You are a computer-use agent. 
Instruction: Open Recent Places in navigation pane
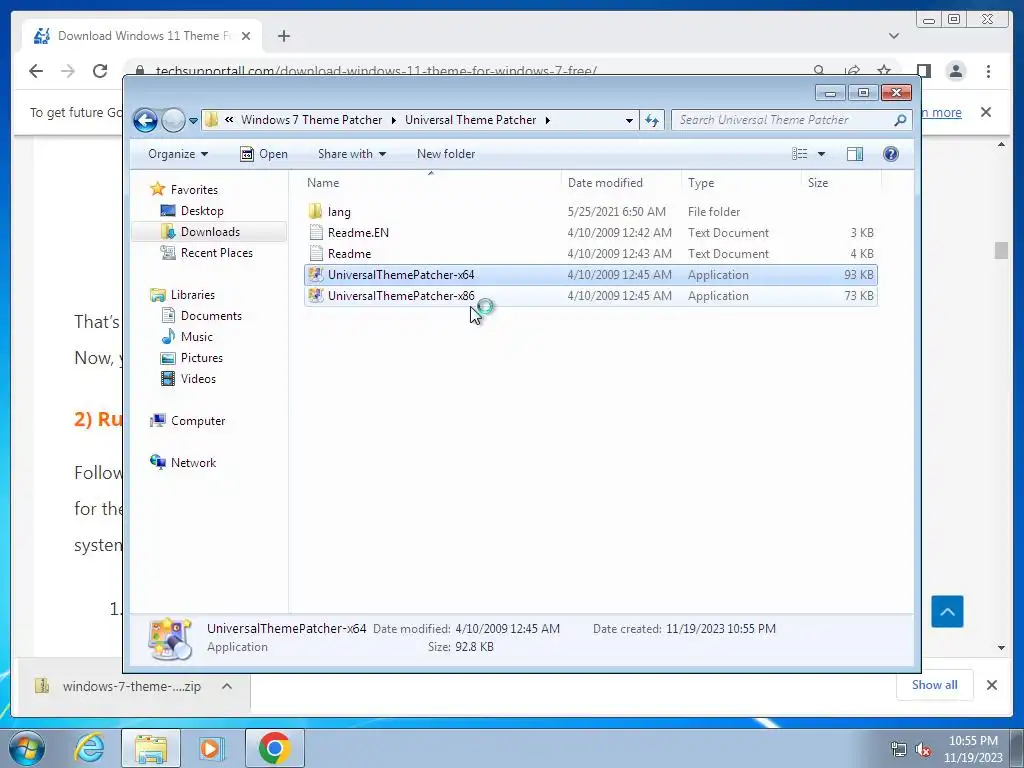[216, 253]
